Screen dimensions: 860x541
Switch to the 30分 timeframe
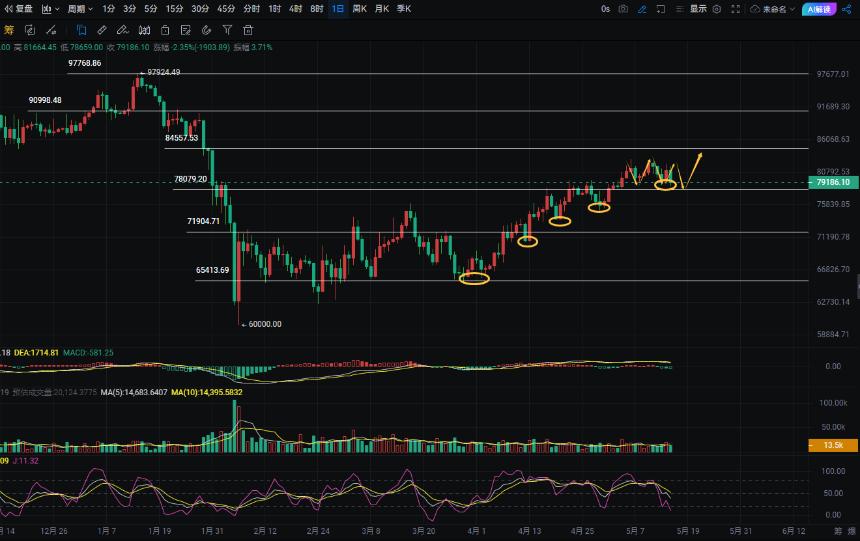click(200, 9)
